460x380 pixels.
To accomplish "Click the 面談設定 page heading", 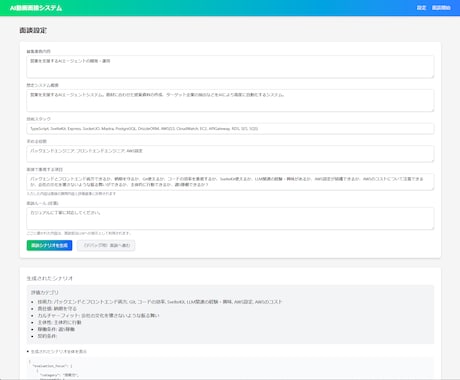I will [x=33, y=30].
